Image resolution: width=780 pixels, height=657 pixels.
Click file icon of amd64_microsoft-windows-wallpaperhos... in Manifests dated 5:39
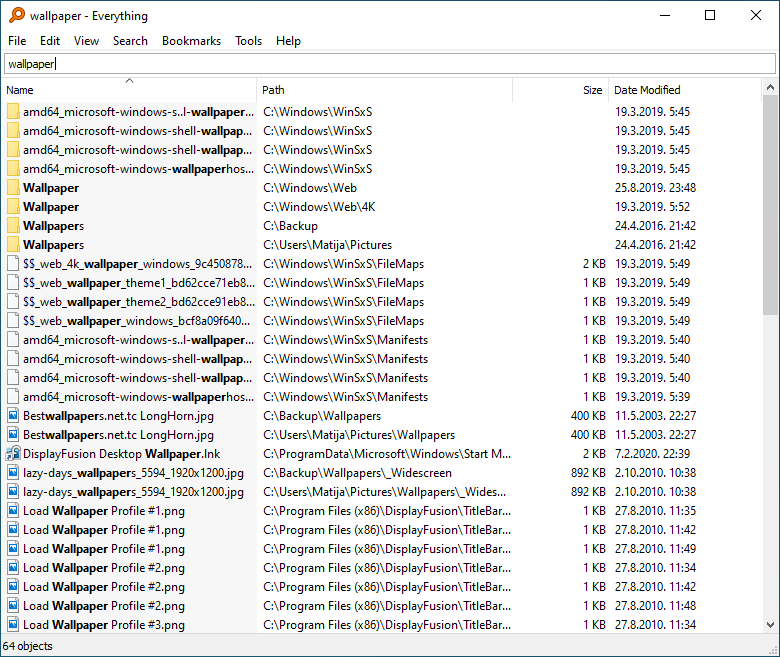(x=13, y=397)
